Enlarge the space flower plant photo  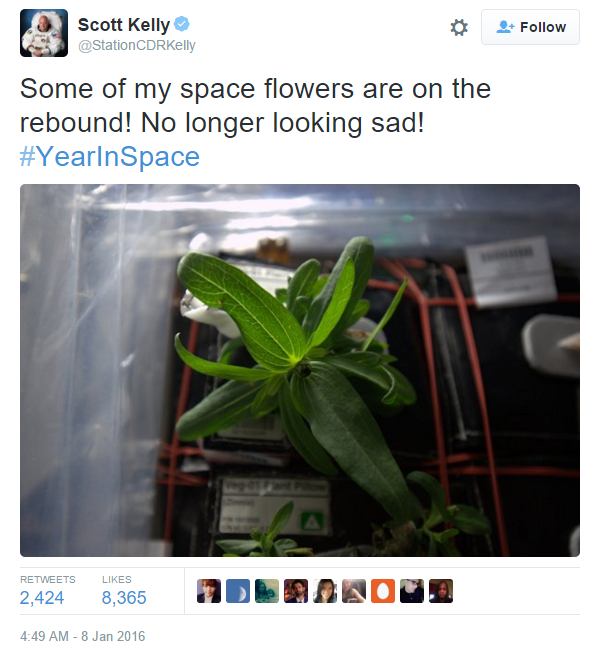300,370
